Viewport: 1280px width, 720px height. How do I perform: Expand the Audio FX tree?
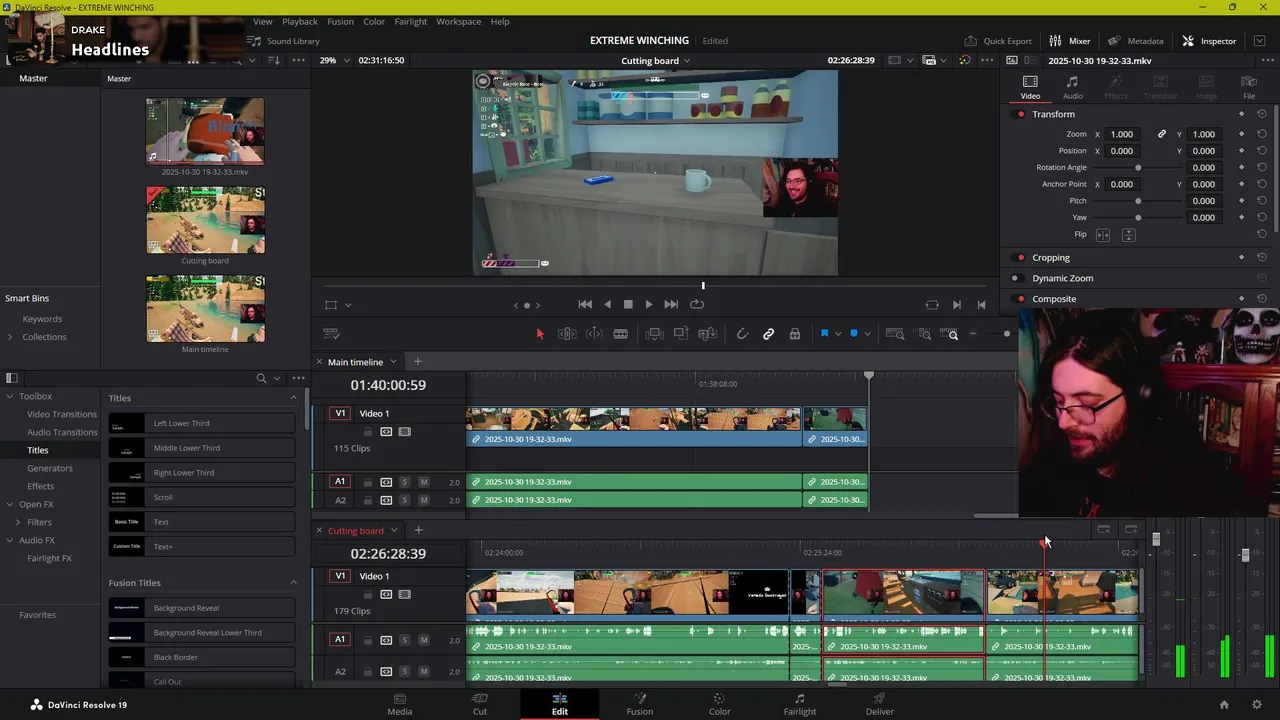[x=10, y=541]
